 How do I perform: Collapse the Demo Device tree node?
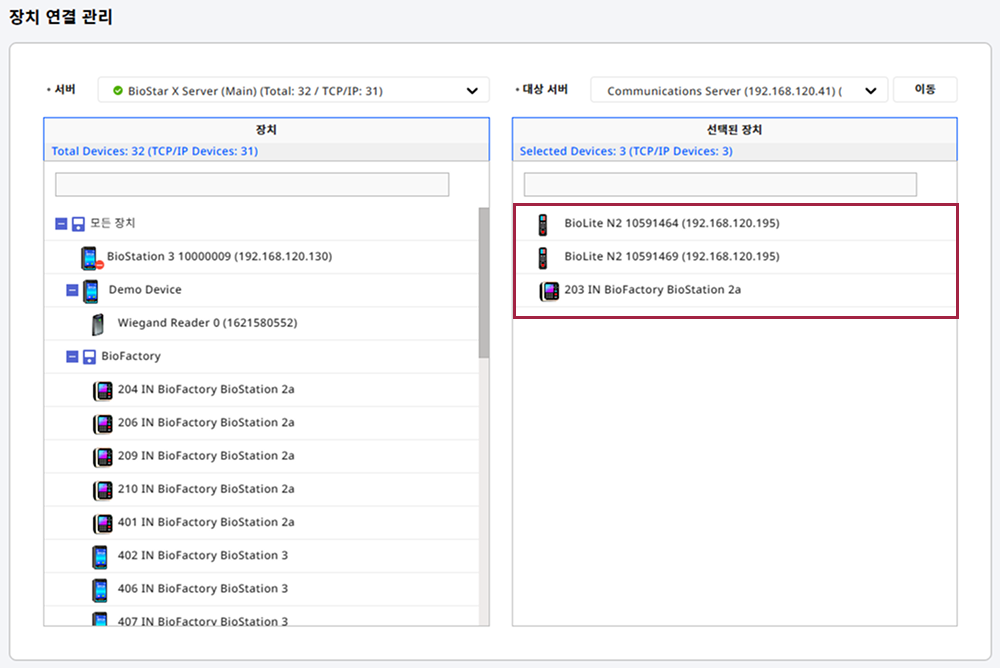[72, 290]
